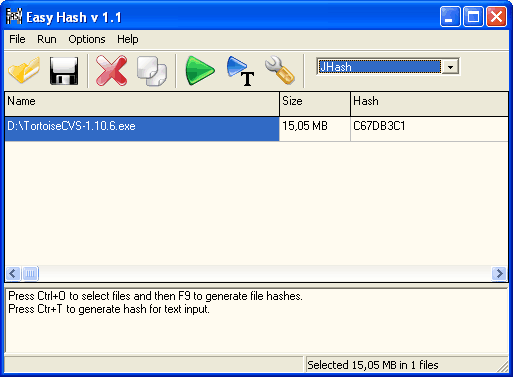Open the Help menu
Image resolution: width=513 pixels, height=377 pixels.
(128, 39)
